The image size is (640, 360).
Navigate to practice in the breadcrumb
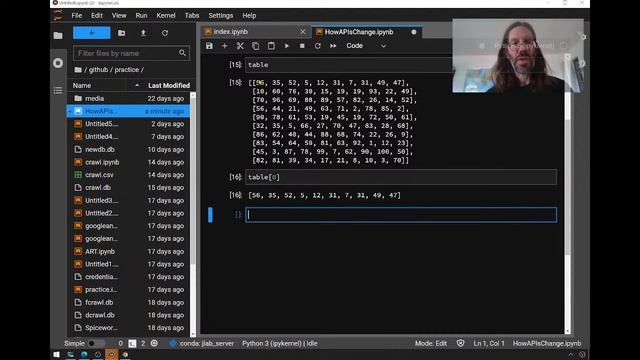click(127, 70)
